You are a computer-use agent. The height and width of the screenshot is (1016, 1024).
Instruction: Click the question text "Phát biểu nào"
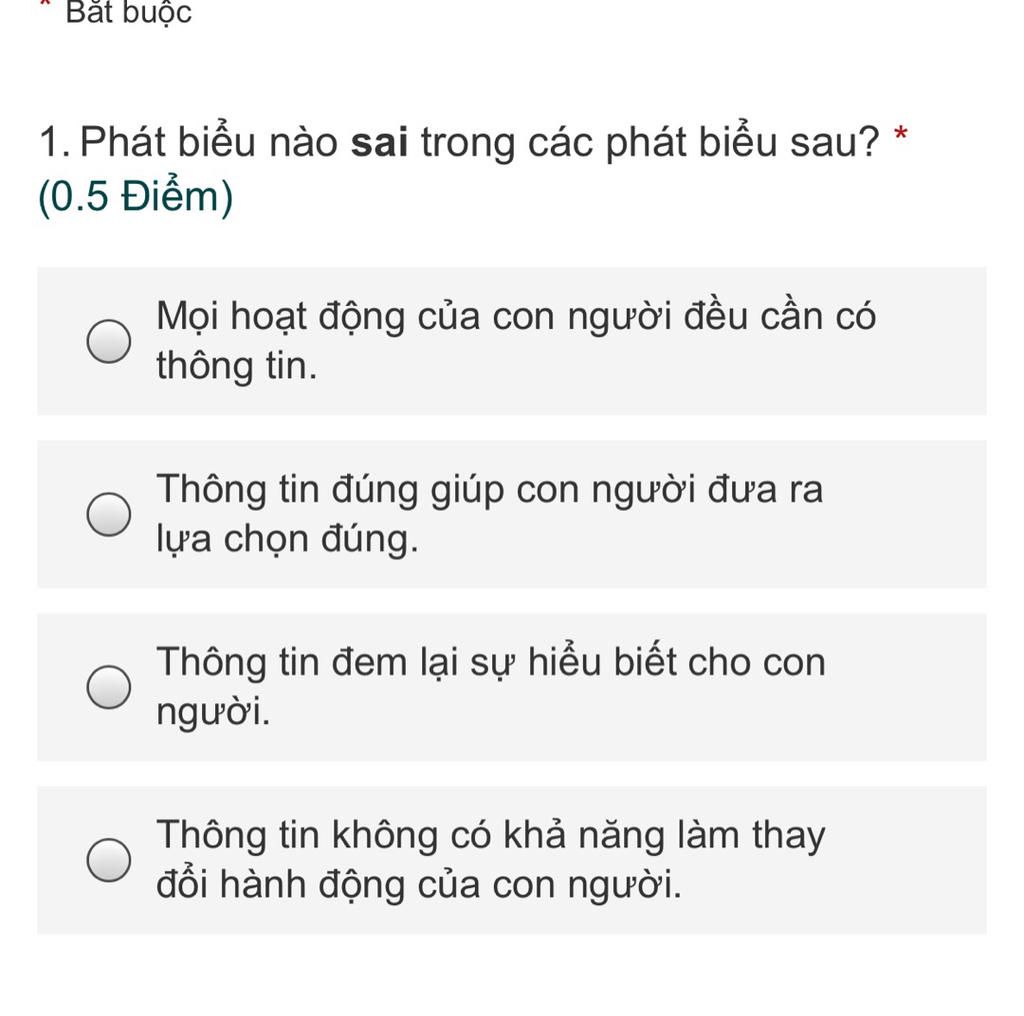[x=209, y=142]
